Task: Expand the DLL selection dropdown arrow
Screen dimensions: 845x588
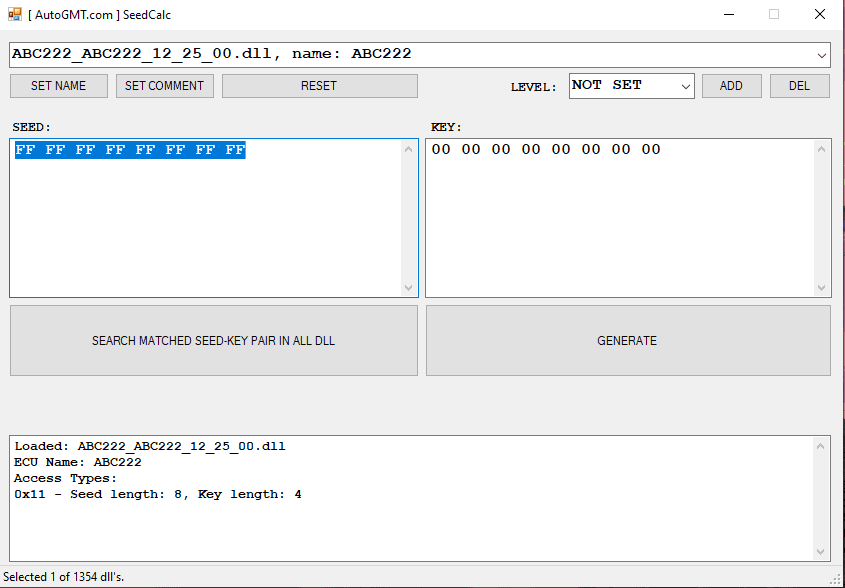Action: click(822, 55)
